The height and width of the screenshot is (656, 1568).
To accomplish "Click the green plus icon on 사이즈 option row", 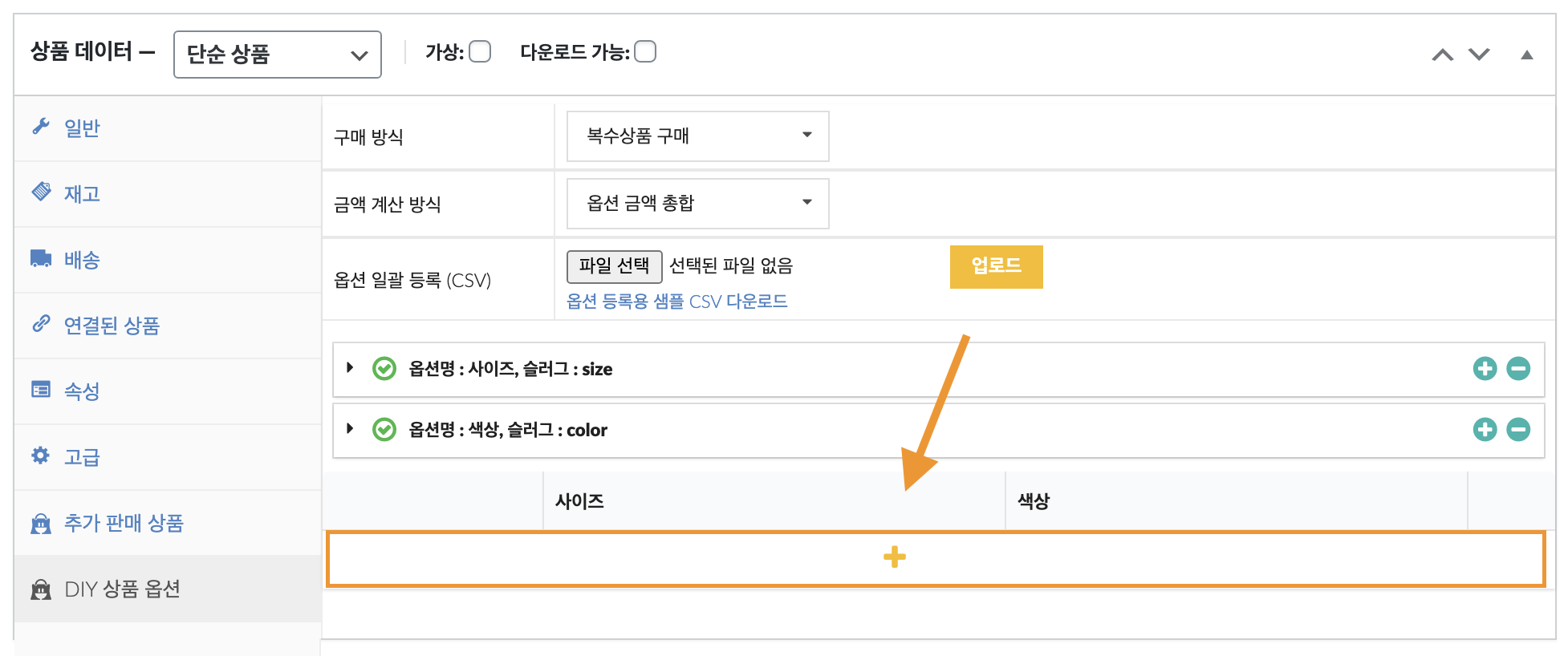I will point(1485,369).
